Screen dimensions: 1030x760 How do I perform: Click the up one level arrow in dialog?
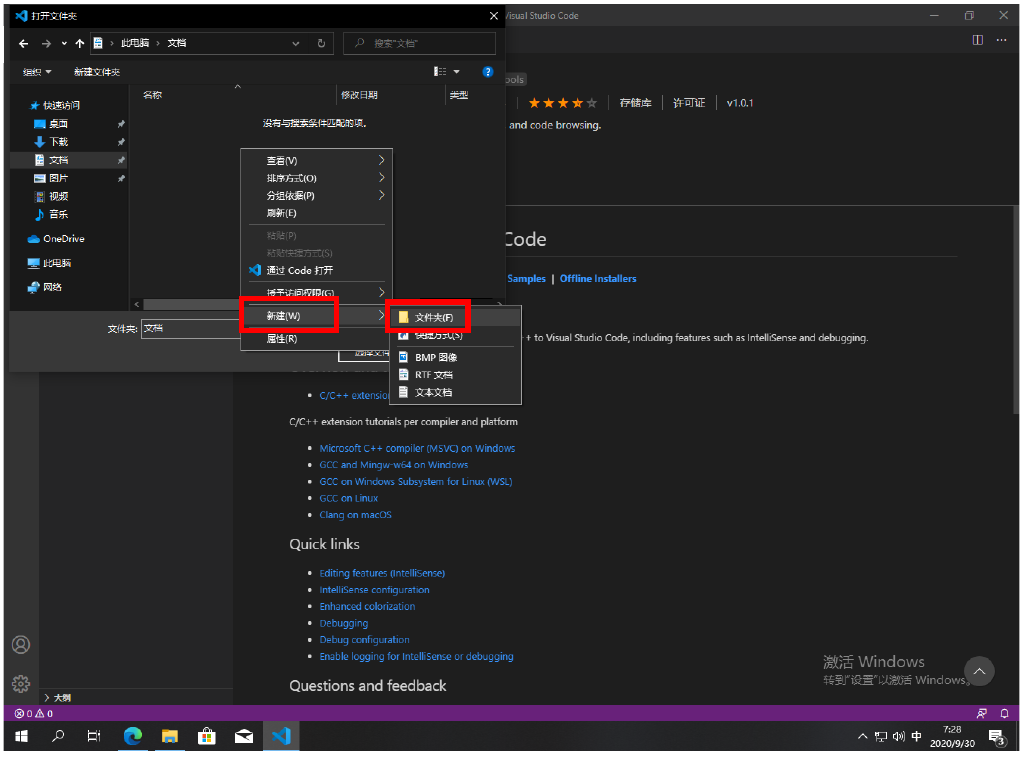click(x=80, y=44)
